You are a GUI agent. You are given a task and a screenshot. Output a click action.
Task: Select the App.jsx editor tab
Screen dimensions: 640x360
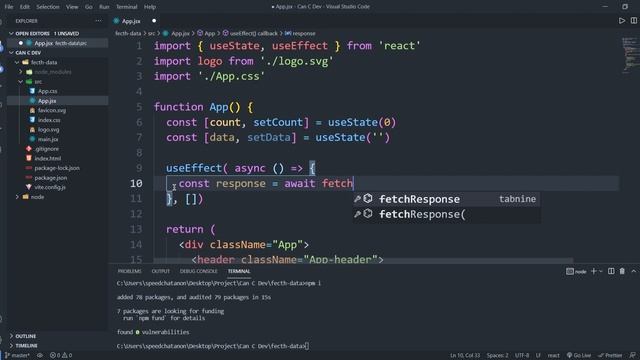point(131,21)
